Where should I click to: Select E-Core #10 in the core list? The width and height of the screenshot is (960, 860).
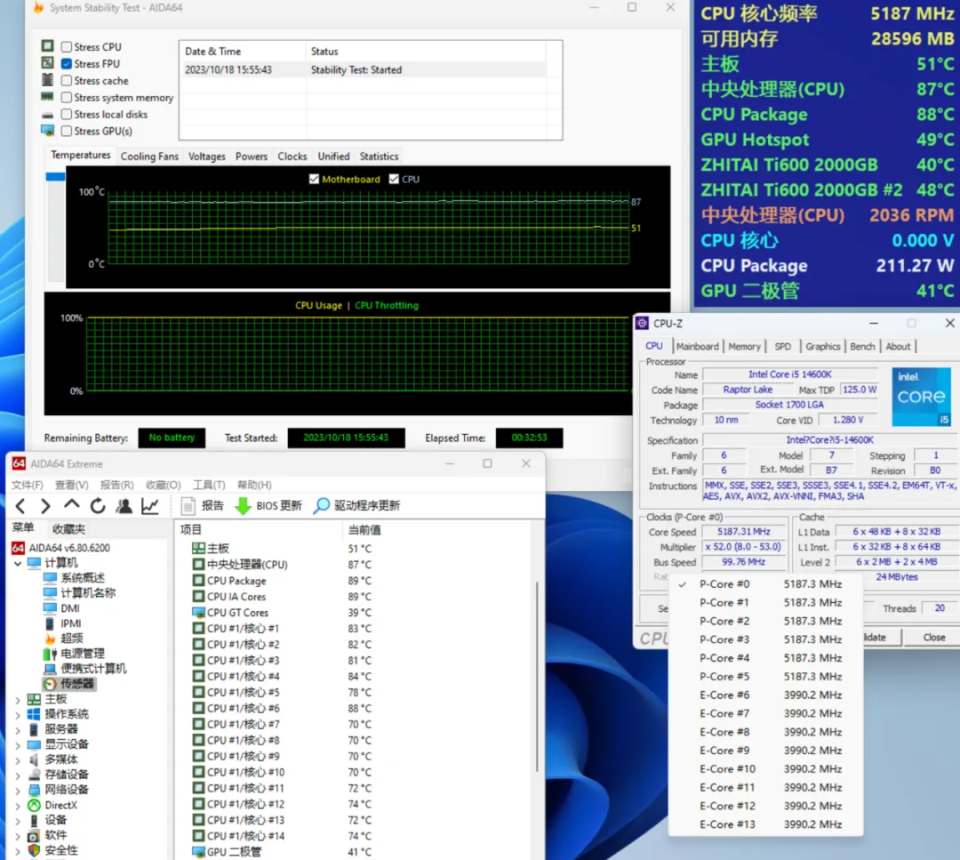click(x=765, y=769)
